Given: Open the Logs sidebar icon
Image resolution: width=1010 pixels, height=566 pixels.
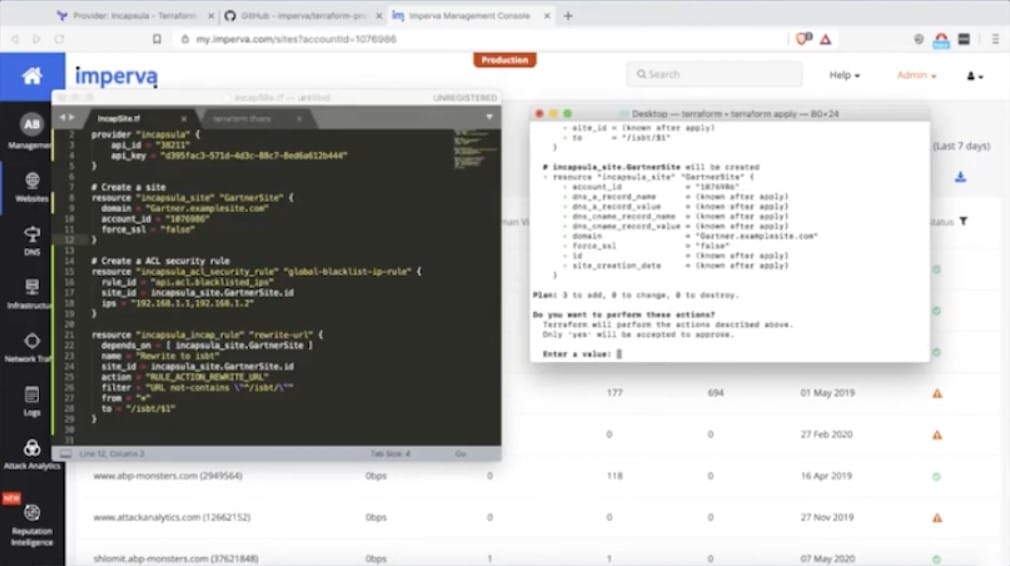Looking at the screenshot, I should pyautogui.click(x=32, y=401).
